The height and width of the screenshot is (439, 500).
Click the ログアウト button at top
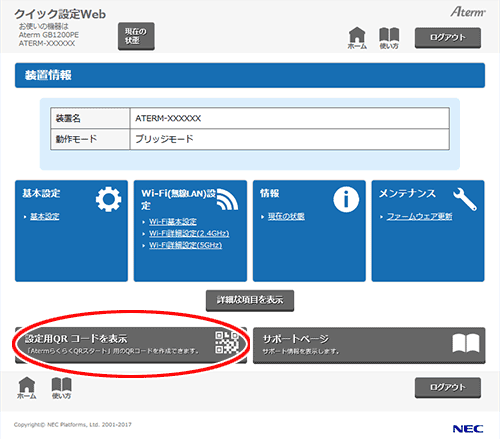pos(448,38)
